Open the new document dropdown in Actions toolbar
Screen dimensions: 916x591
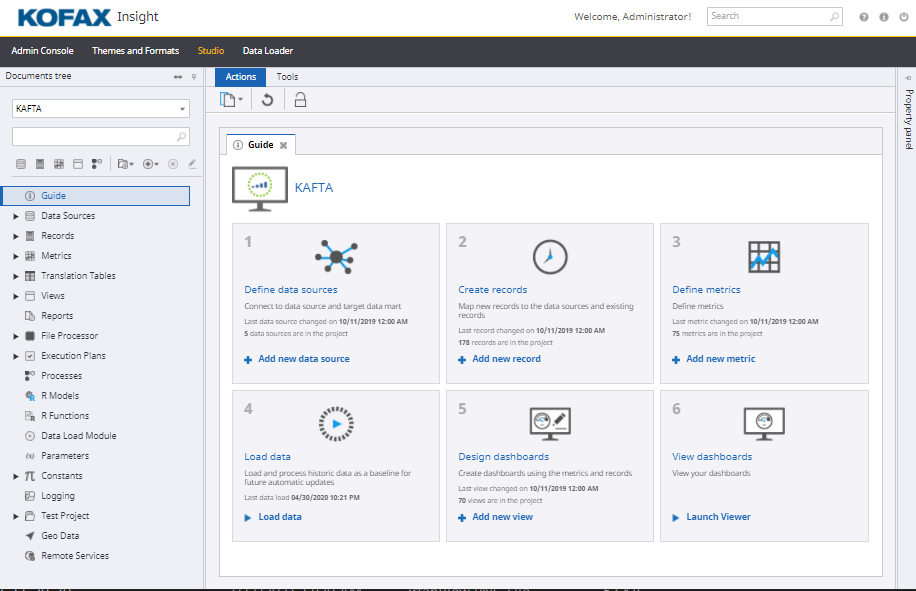232,100
